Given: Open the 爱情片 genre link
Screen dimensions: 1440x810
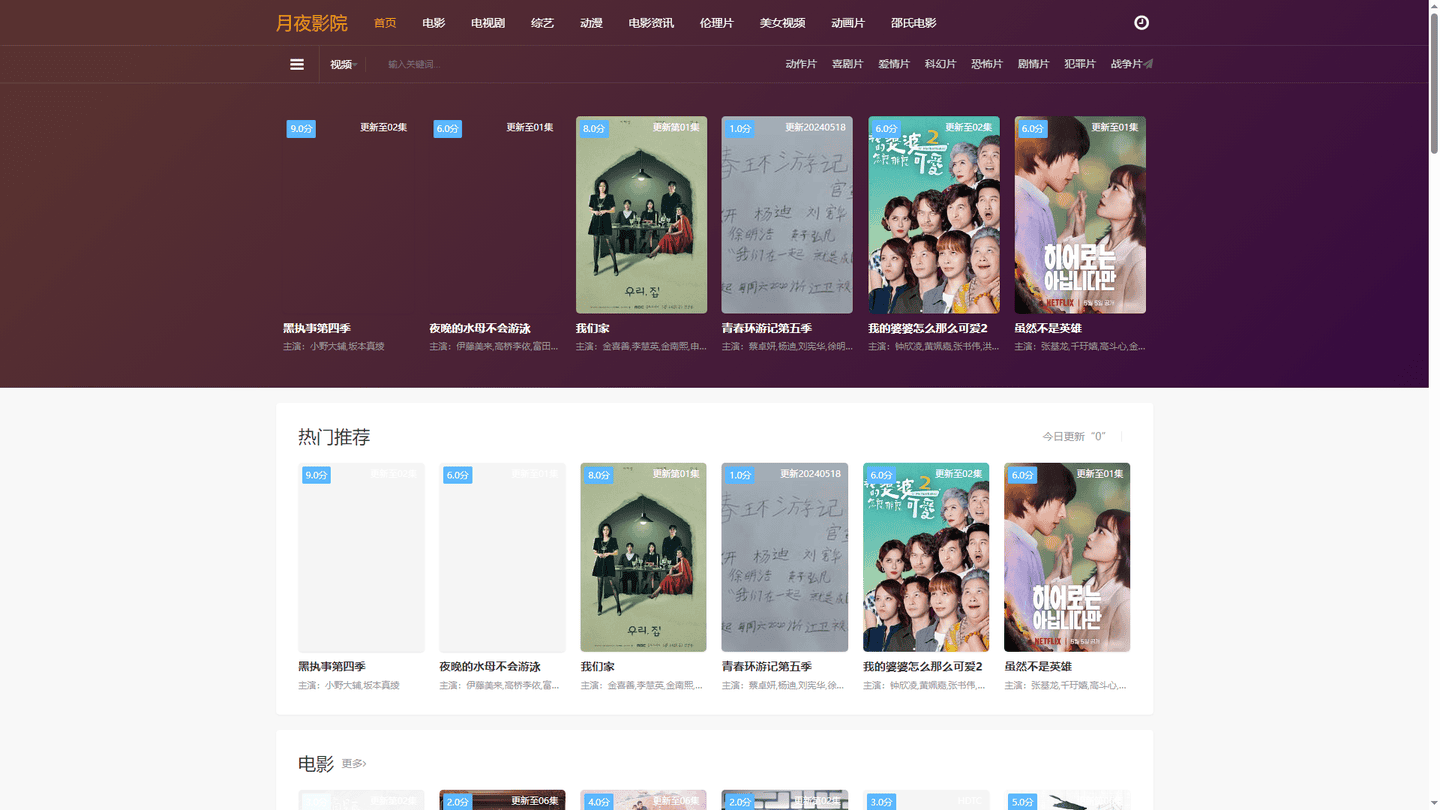Looking at the screenshot, I should click(x=894, y=64).
